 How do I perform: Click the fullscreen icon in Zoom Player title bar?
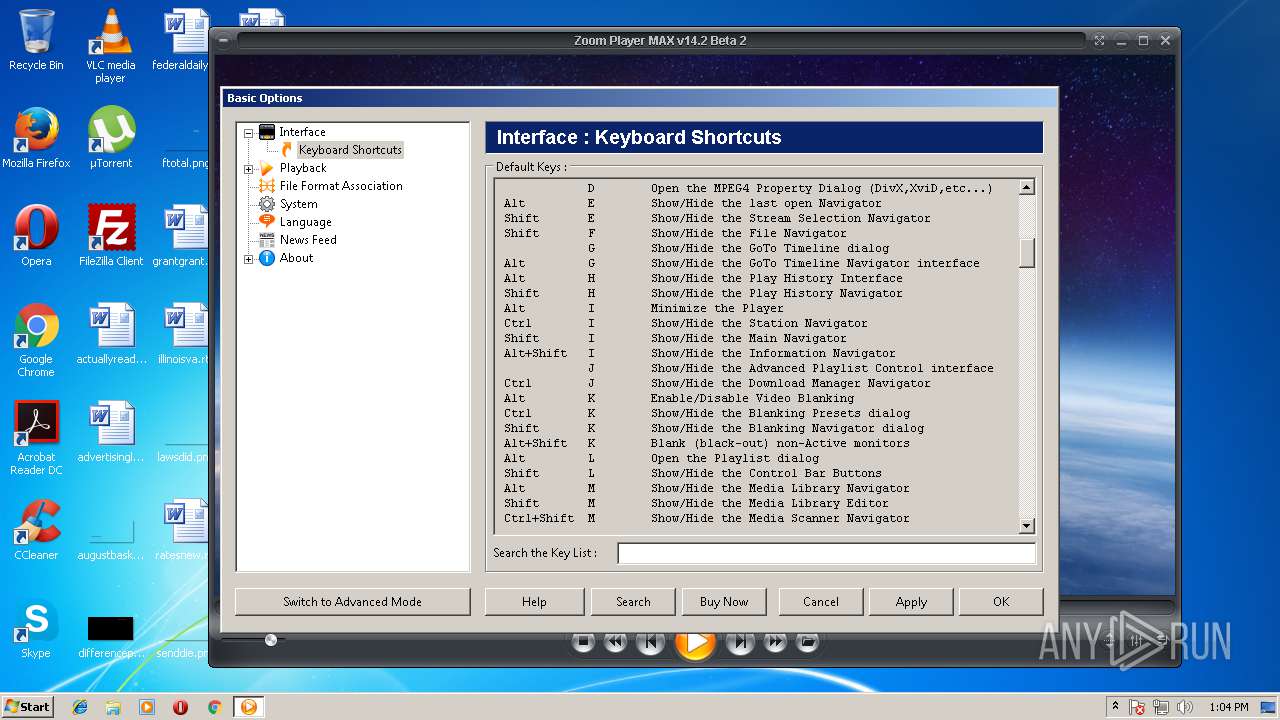pyautogui.click(x=1100, y=41)
